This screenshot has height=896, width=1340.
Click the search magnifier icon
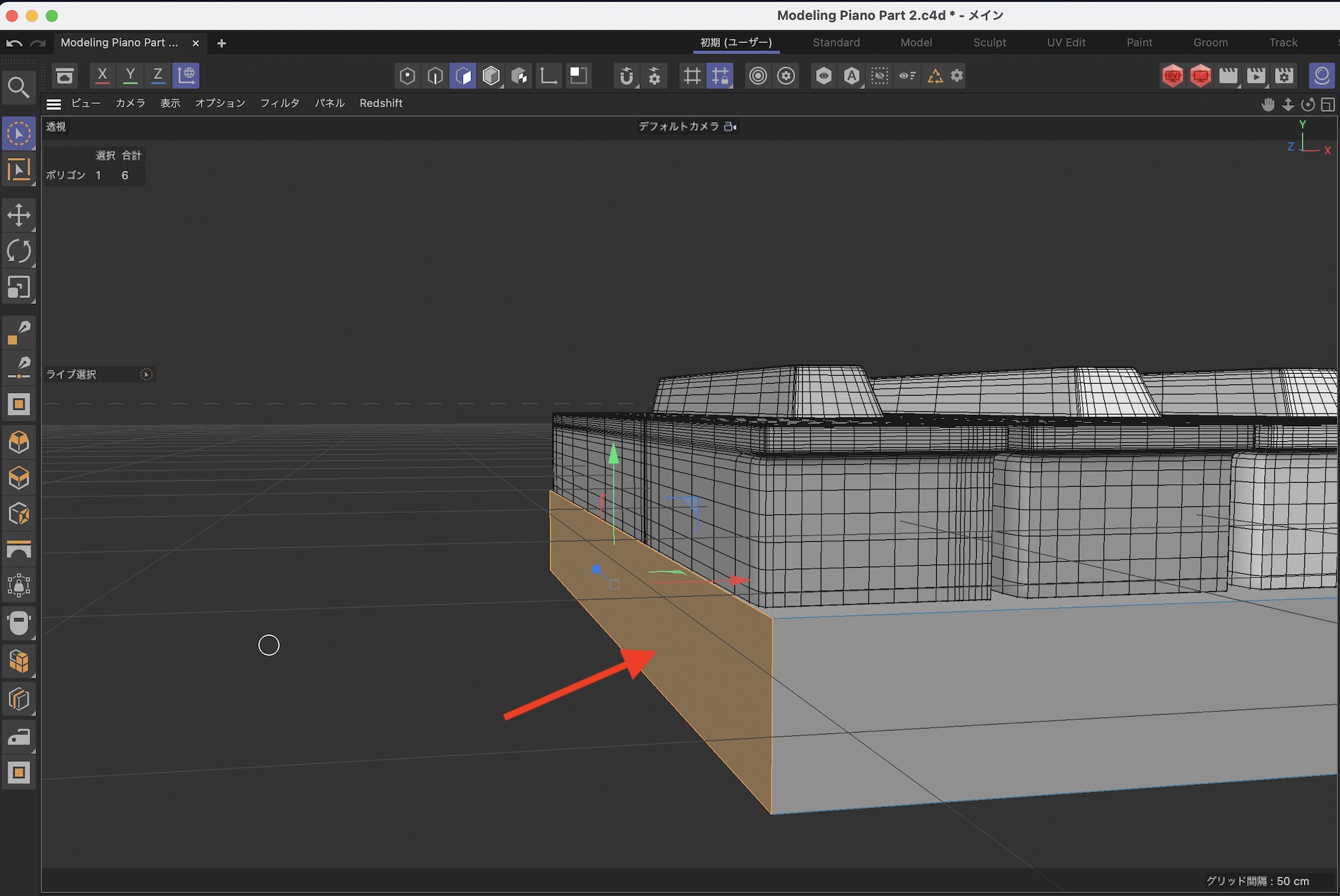pyautogui.click(x=18, y=87)
